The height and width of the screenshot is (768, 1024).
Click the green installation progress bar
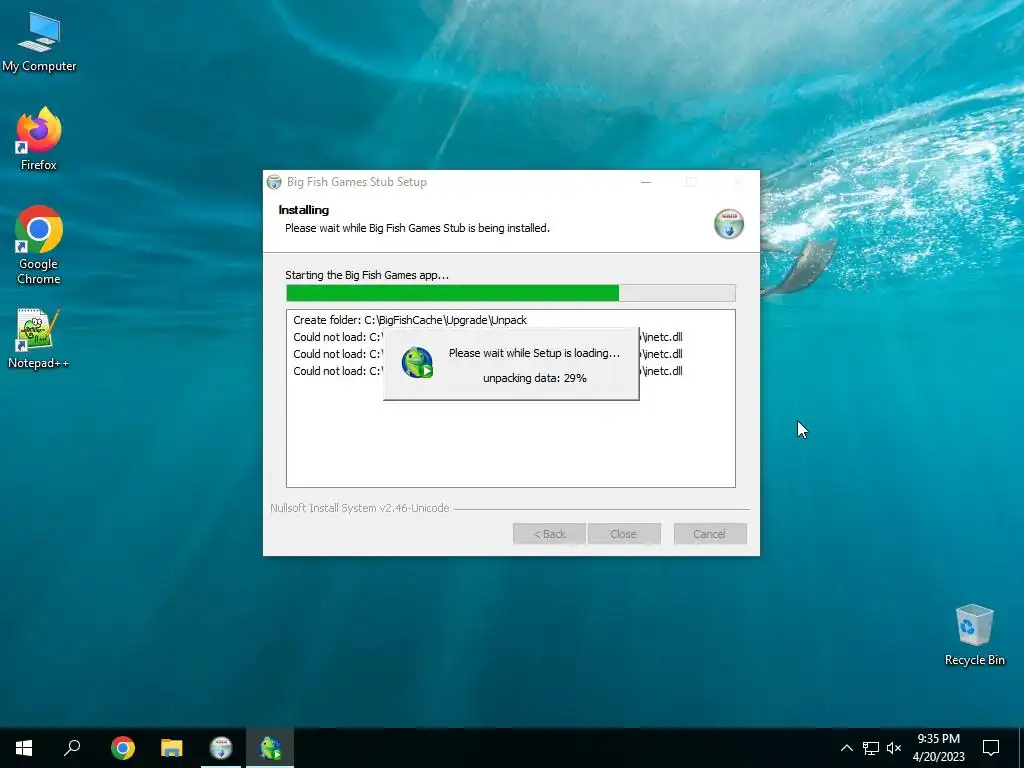(x=511, y=293)
